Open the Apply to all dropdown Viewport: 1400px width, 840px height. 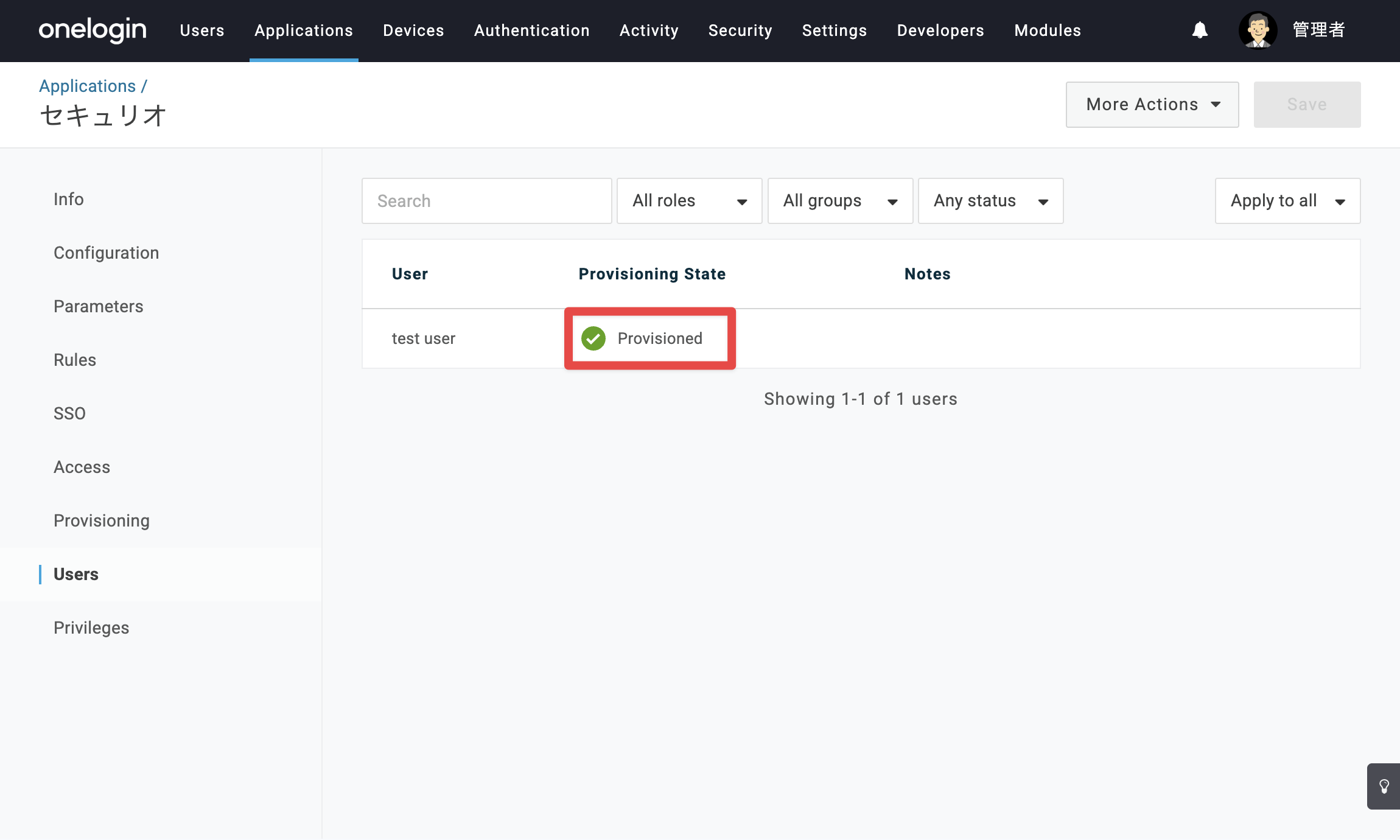(x=1287, y=201)
